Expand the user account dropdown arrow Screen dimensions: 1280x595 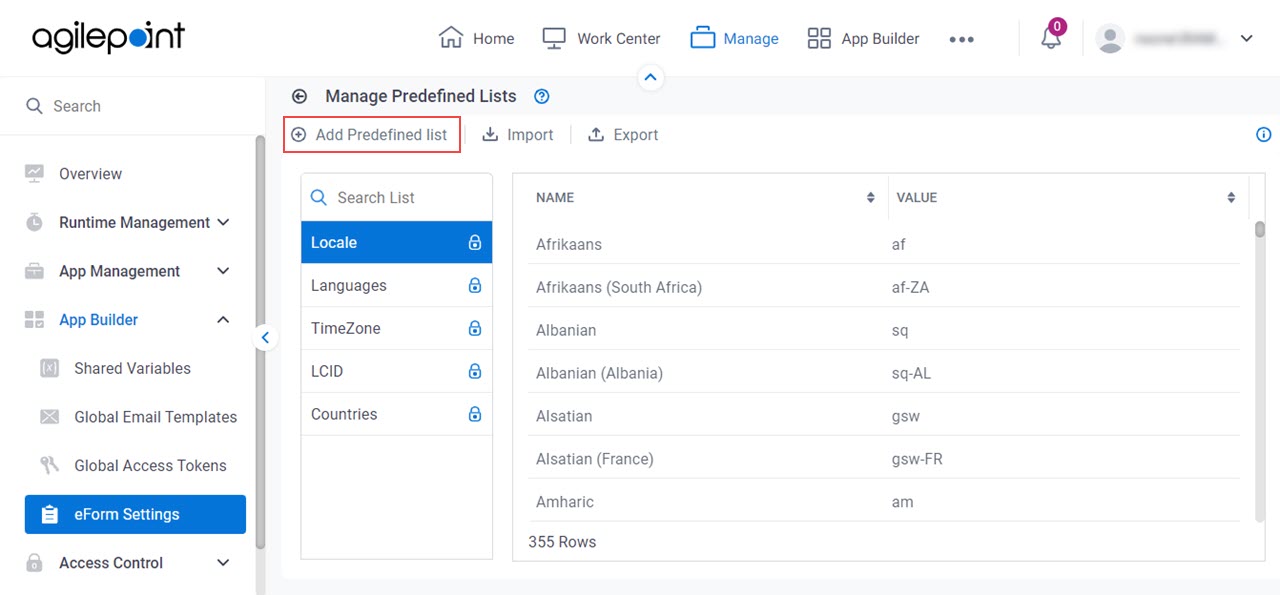(1246, 38)
